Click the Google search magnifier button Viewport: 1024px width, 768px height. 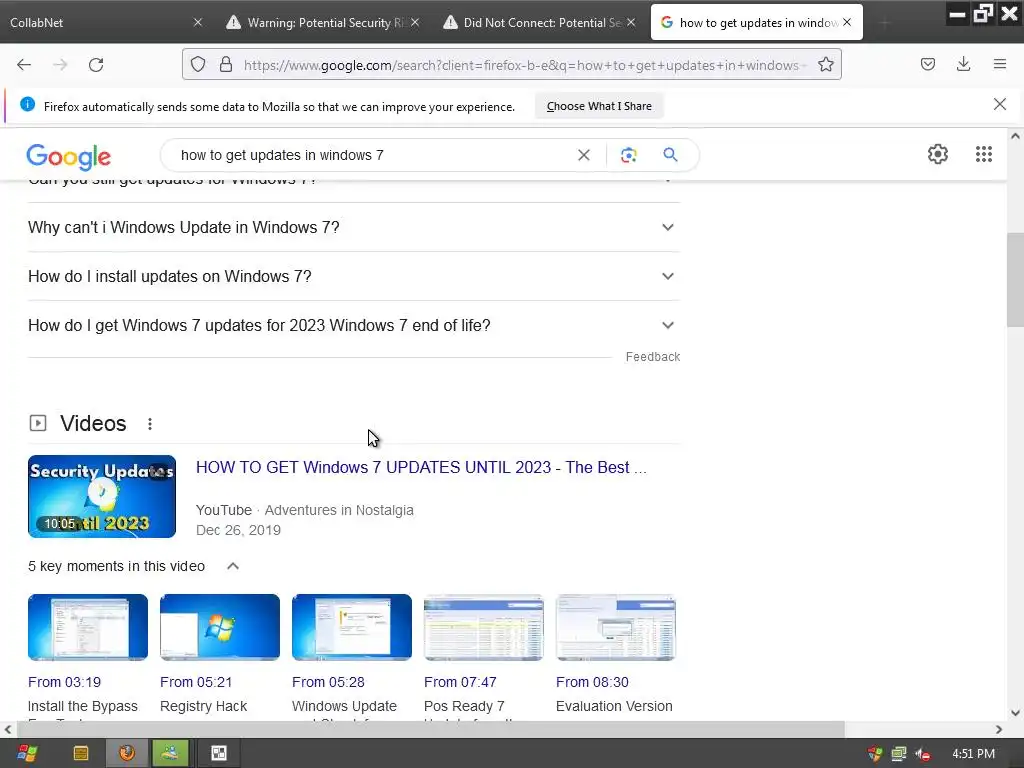[x=670, y=155]
